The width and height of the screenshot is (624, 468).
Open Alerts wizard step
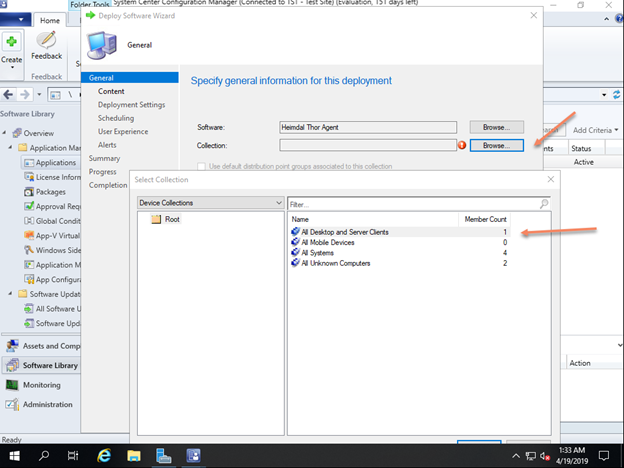[107, 145]
